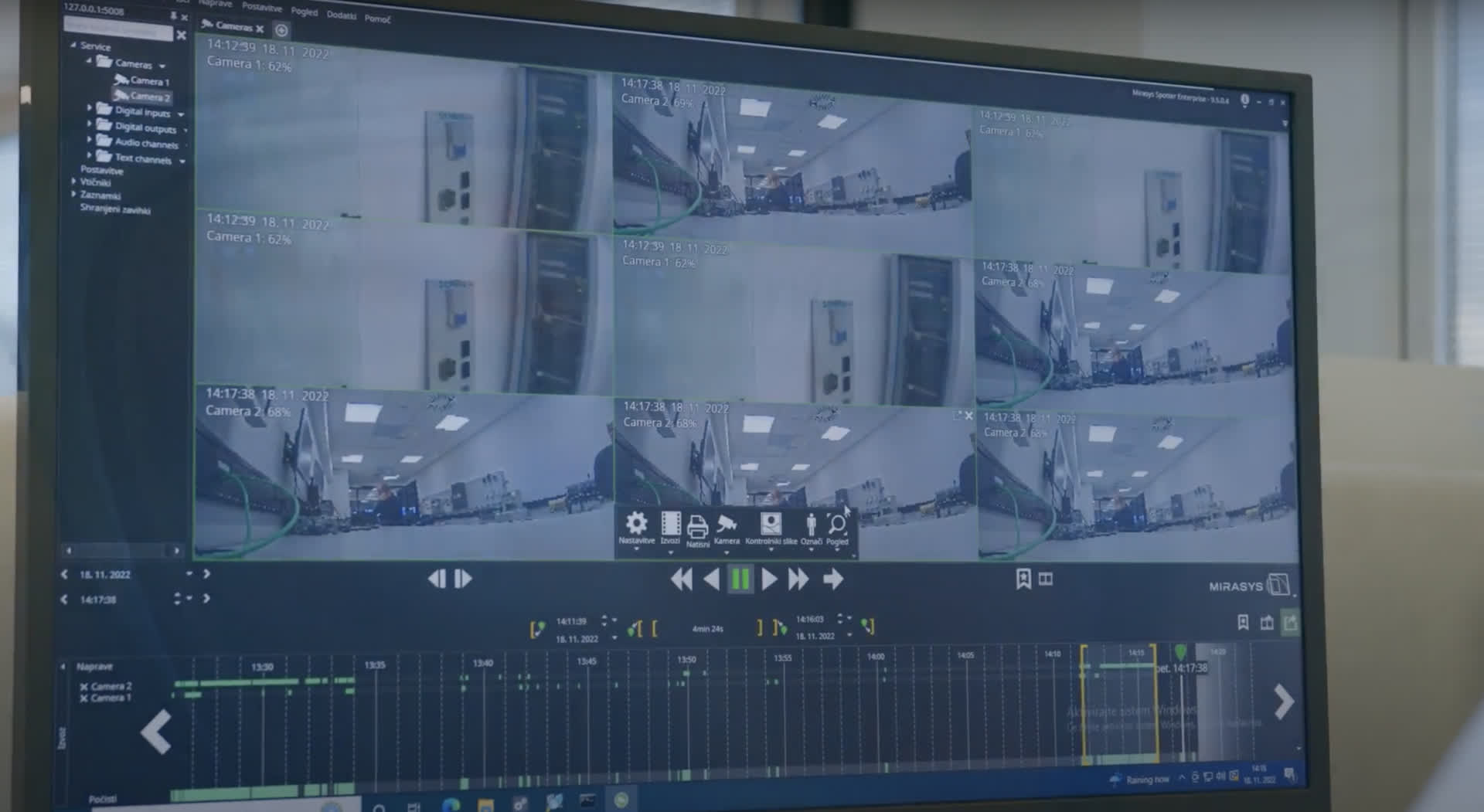
Task: Click the Označi person icon
Action: tap(811, 525)
